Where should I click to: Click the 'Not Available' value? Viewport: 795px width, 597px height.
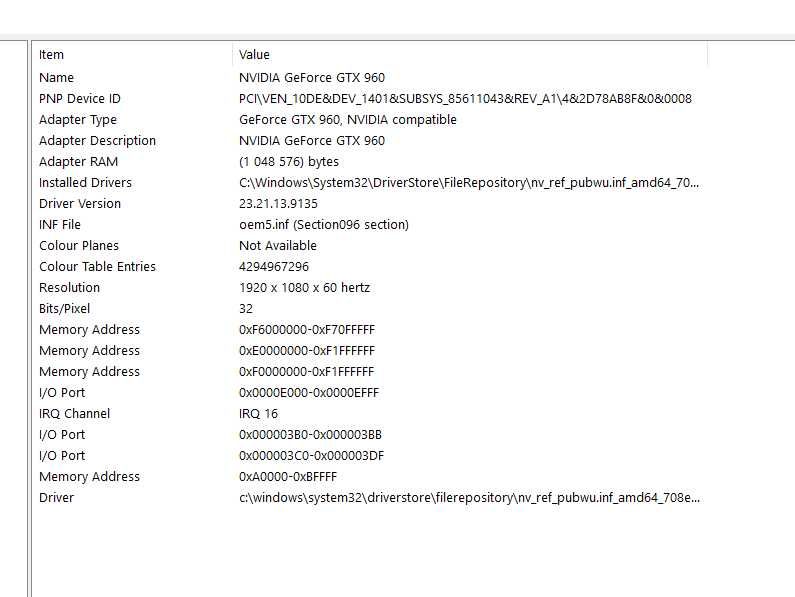click(278, 245)
